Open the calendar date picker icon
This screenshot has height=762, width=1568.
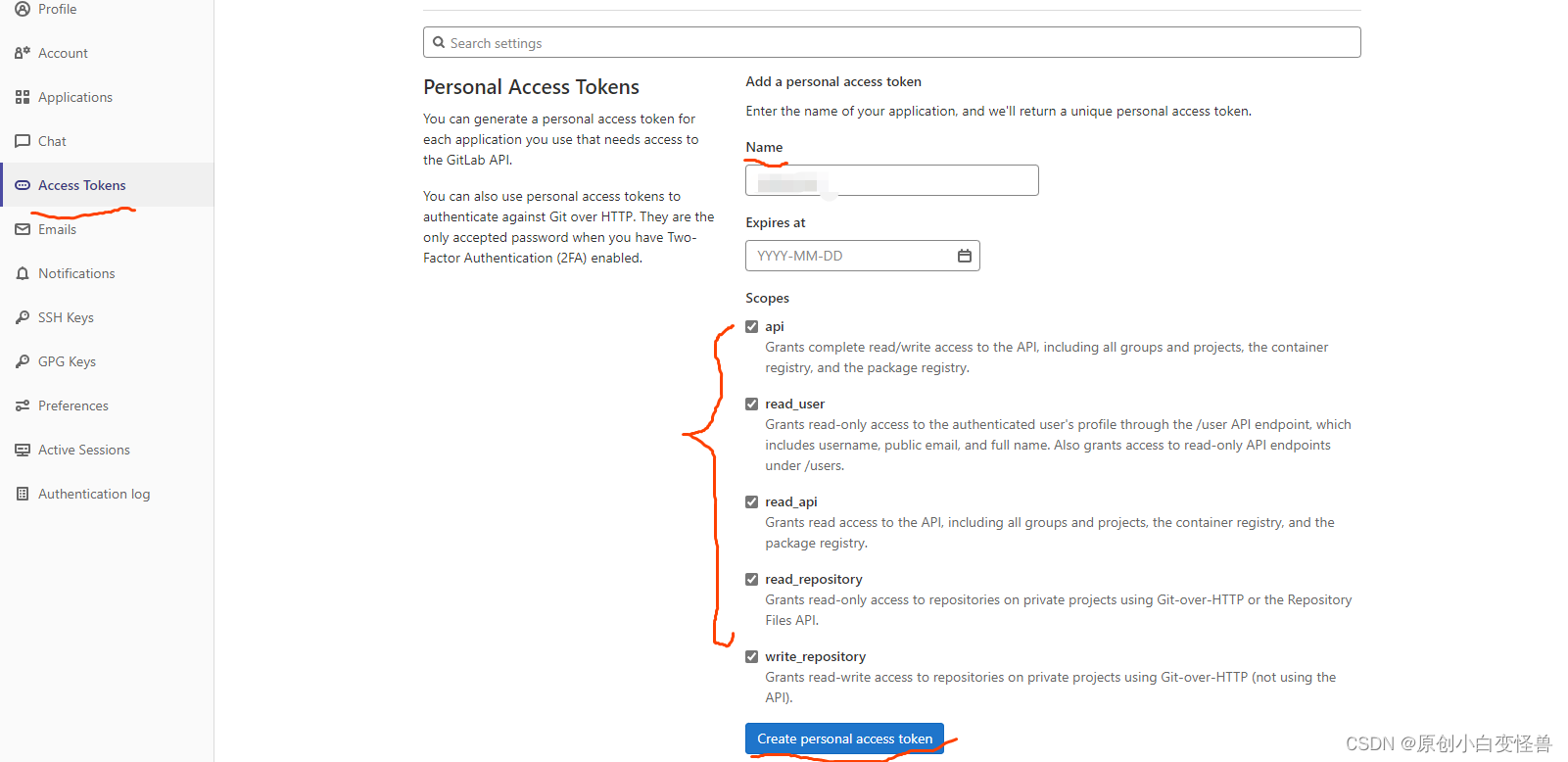click(x=965, y=256)
